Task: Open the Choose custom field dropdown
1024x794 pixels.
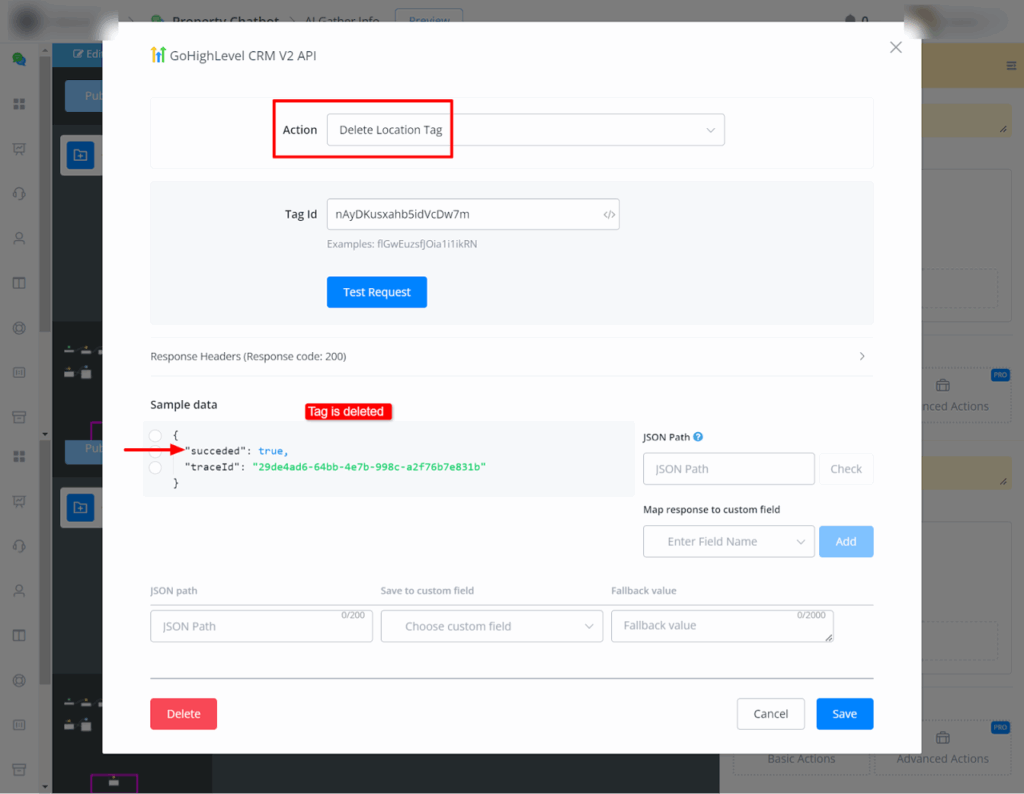Action: [x=491, y=627]
